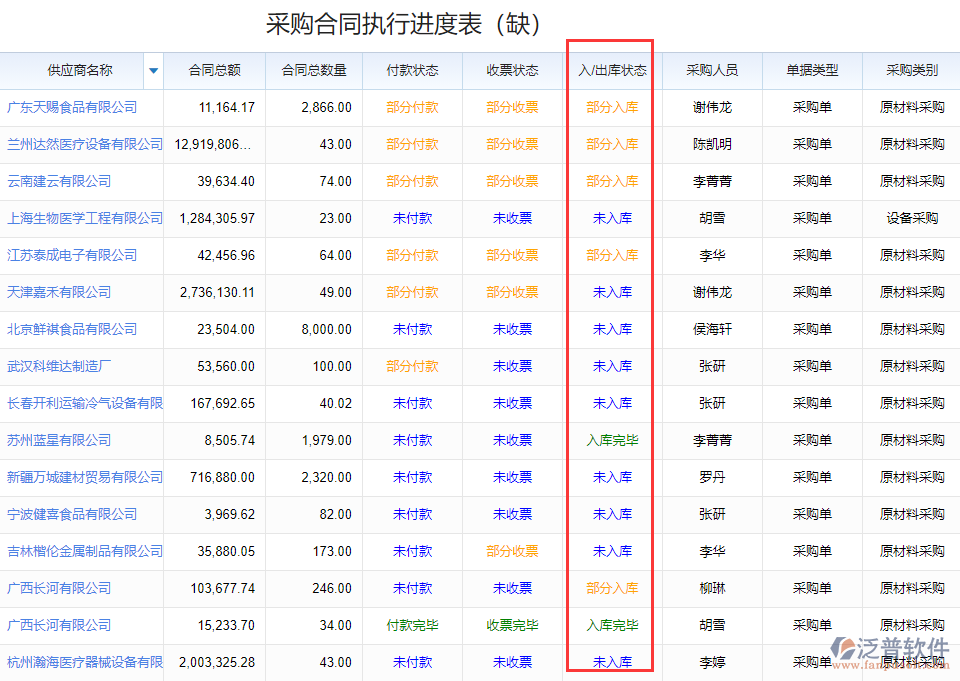Select the 付款状态 column header
The image size is (960, 681).
pyautogui.click(x=412, y=71)
